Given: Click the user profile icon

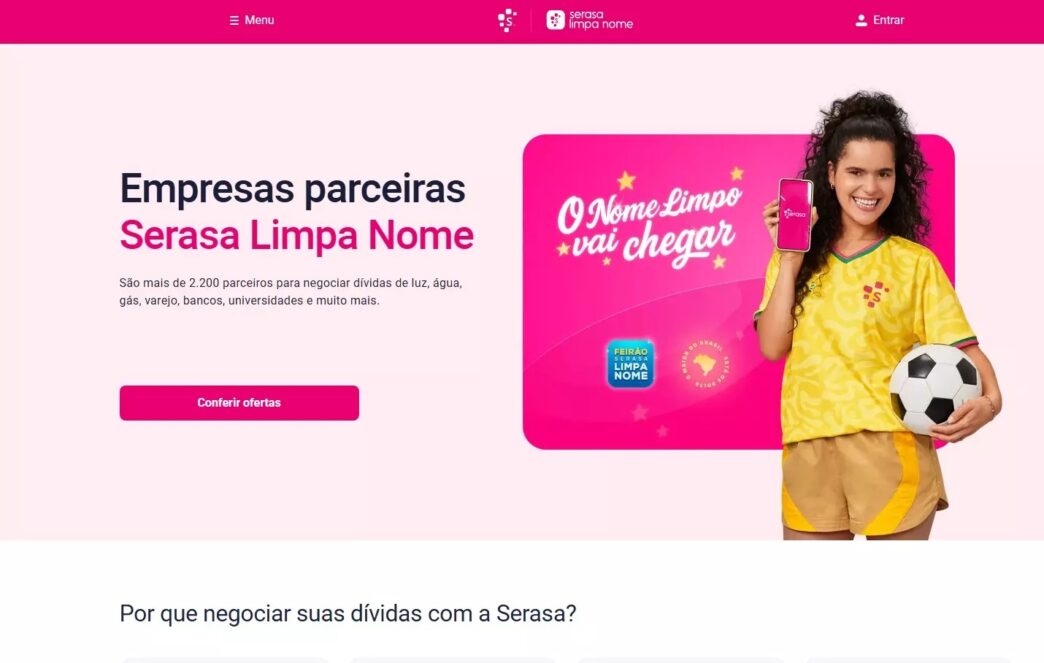Looking at the screenshot, I should [x=861, y=20].
